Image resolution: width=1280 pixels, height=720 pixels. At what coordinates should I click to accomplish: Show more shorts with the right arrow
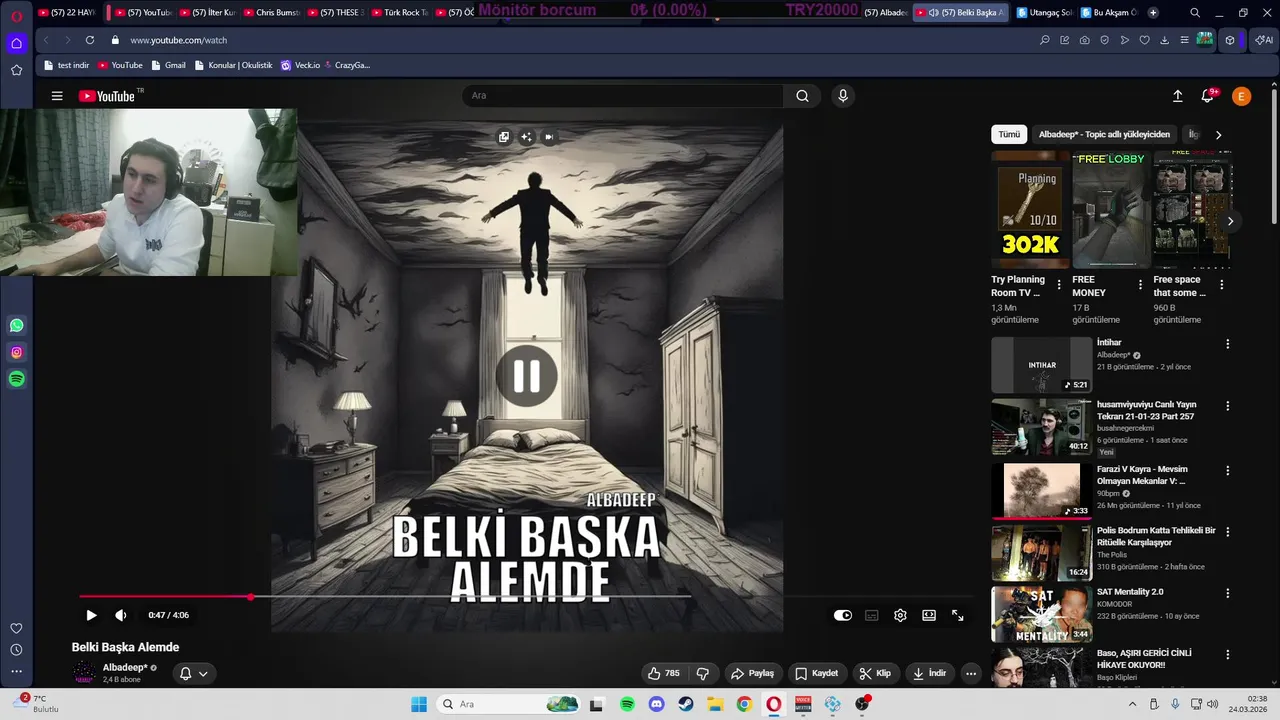(1230, 221)
